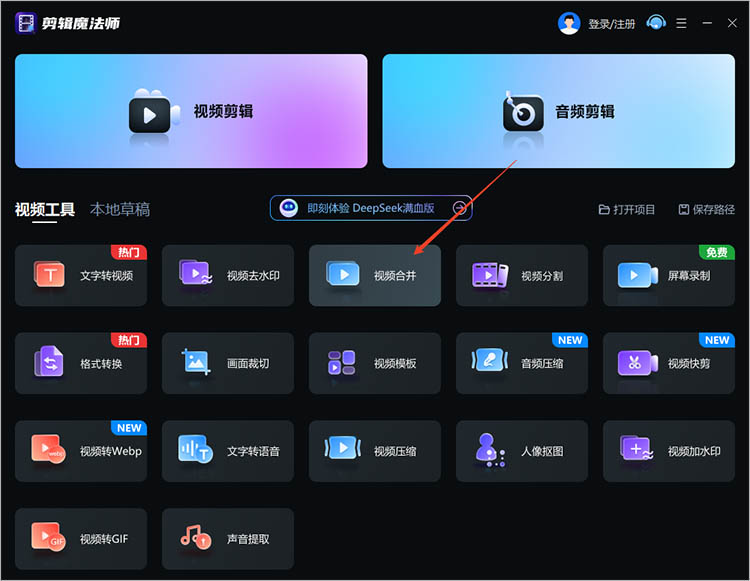Open the 视频加水印 add watermark tool
Screen dimensions: 750x581
coord(669,451)
